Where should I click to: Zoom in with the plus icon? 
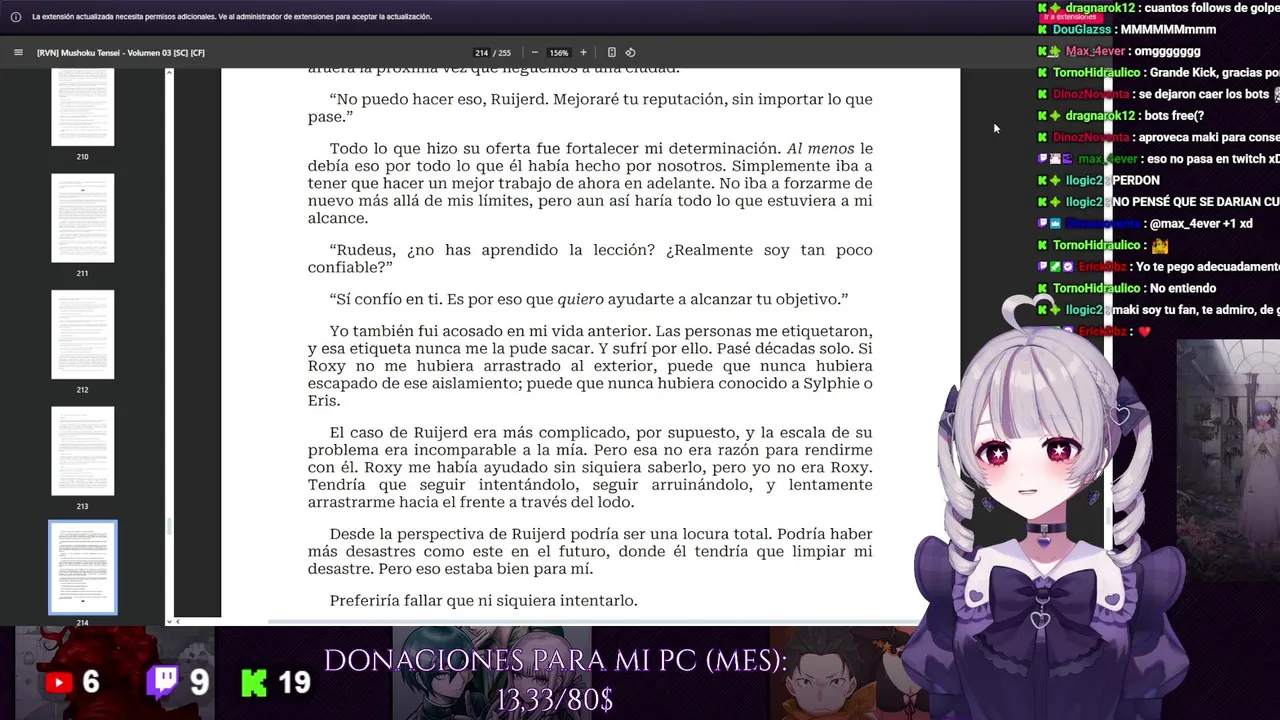pyautogui.click(x=584, y=53)
